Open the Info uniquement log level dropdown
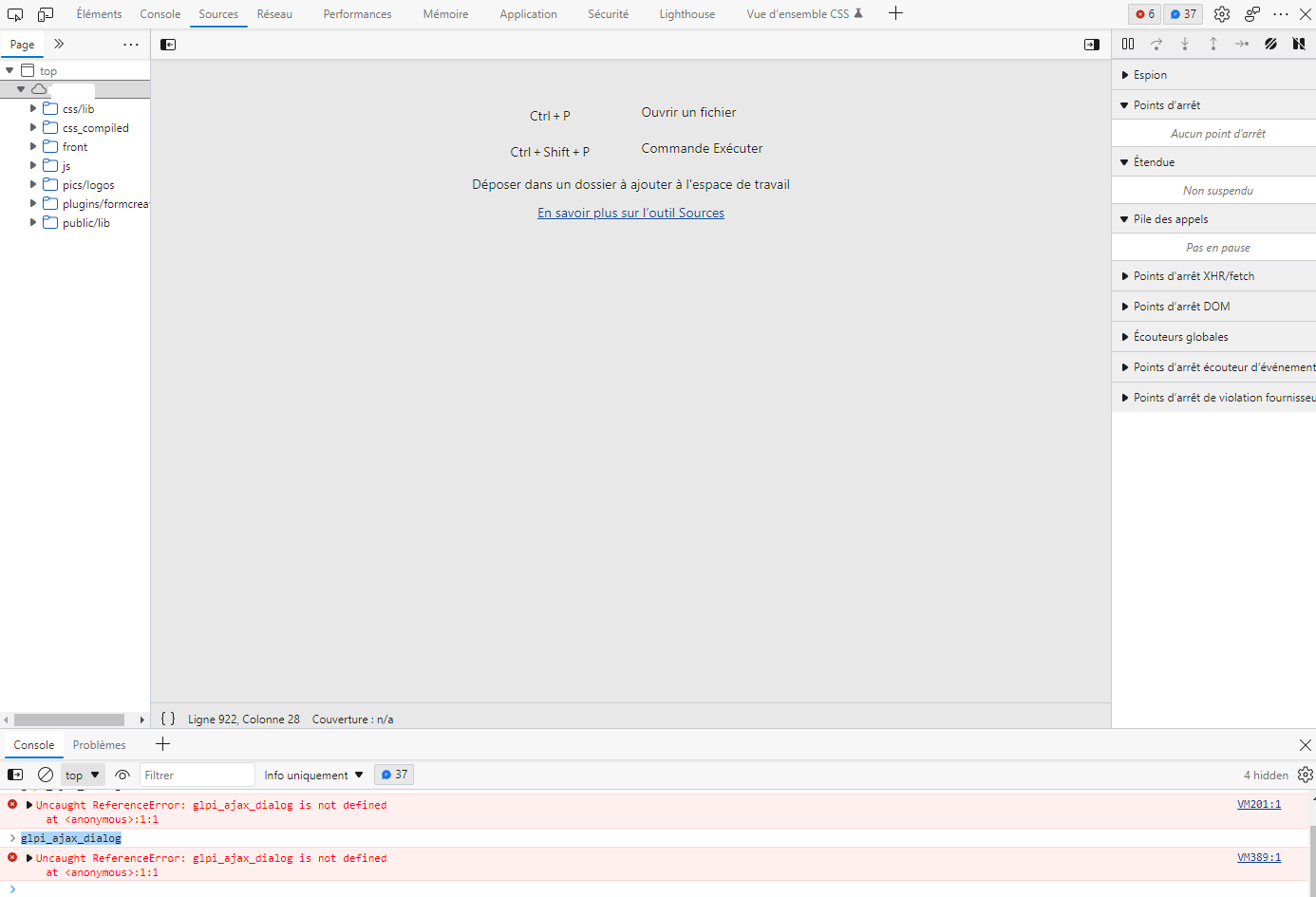The height and width of the screenshot is (897, 1316). [x=313, y=775]
